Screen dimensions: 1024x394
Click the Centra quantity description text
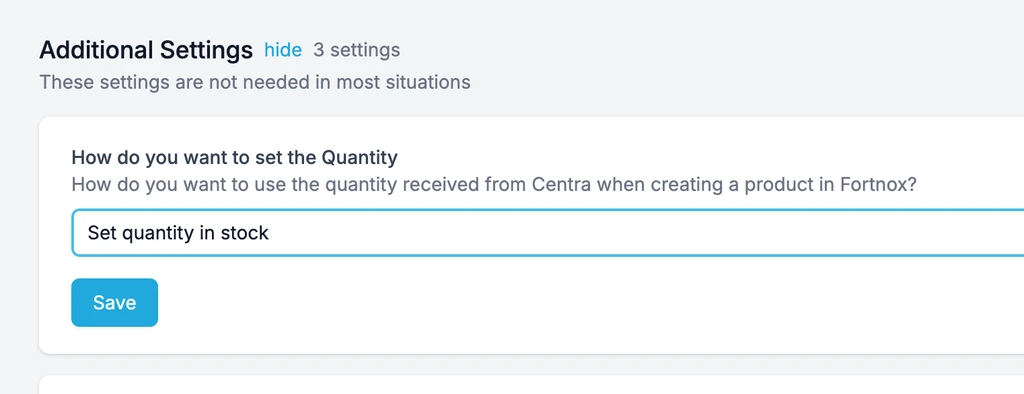[x=494, y=185]
